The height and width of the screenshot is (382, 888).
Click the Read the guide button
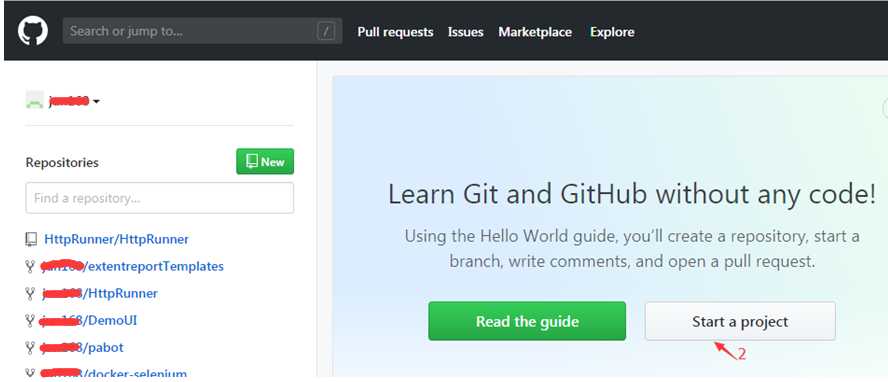(x=527, y=321)
